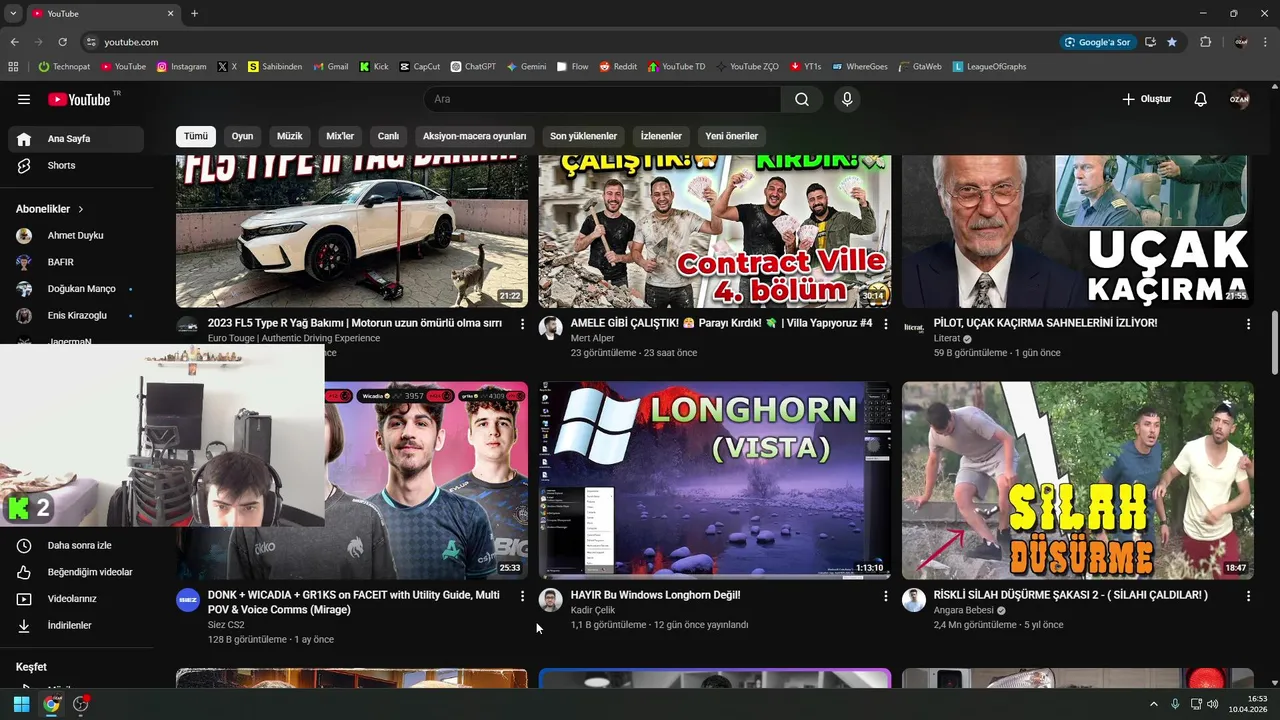Select the Müzik filter chip
The width and height of the screenshot is (1280, 720).
tap(290, 136)
